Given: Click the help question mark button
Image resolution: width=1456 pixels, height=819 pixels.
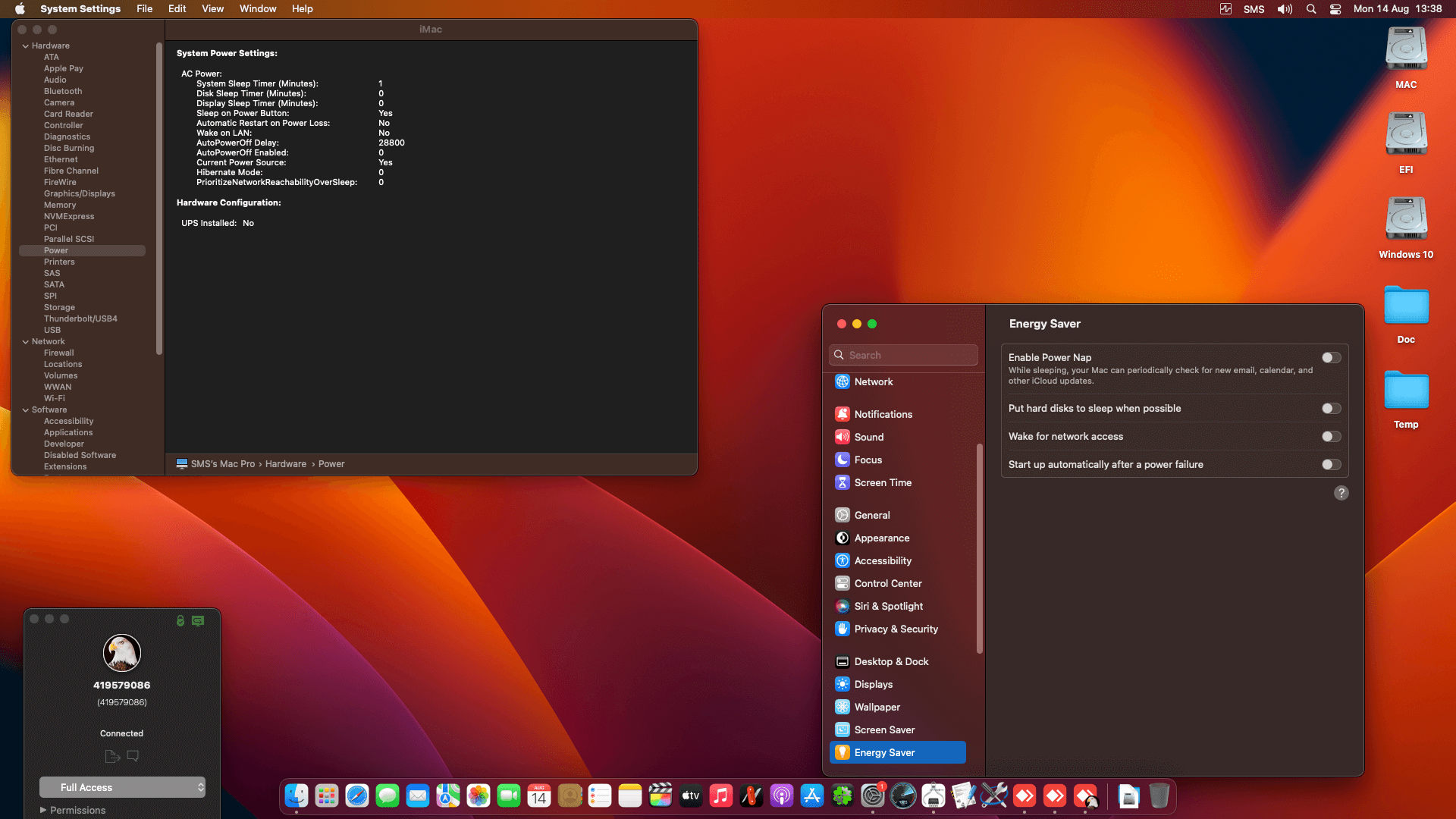Looking at the screenshot, I should coord(1341,493).
